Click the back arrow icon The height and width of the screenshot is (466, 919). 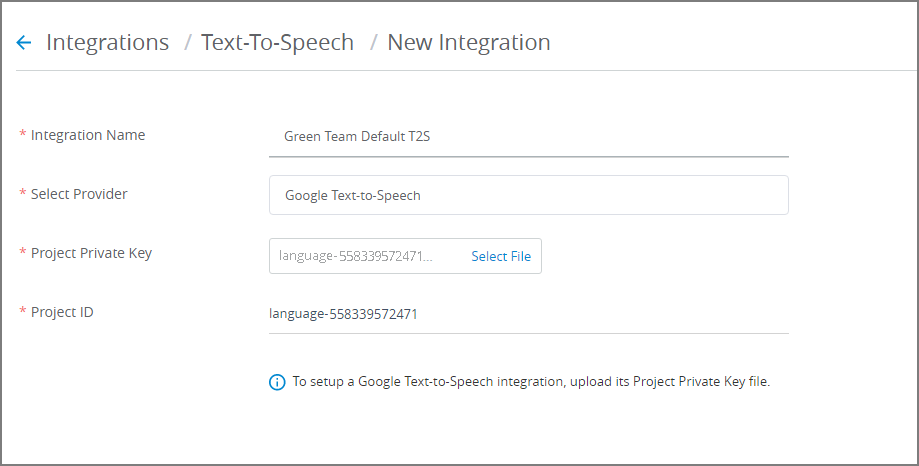(23, 42)
